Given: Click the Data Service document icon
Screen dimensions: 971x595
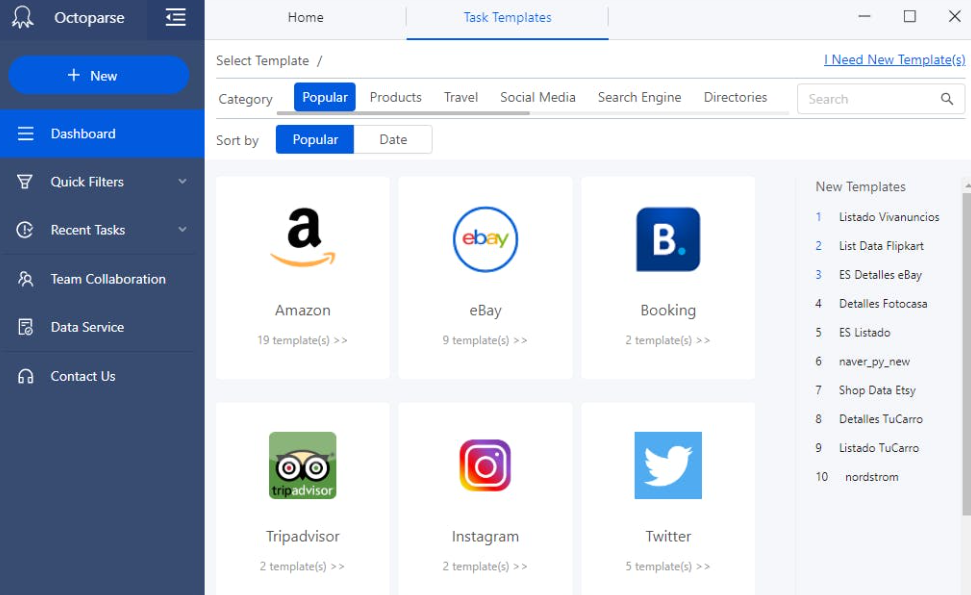Looking at the screenshot, I should click(x=25, y=327).
